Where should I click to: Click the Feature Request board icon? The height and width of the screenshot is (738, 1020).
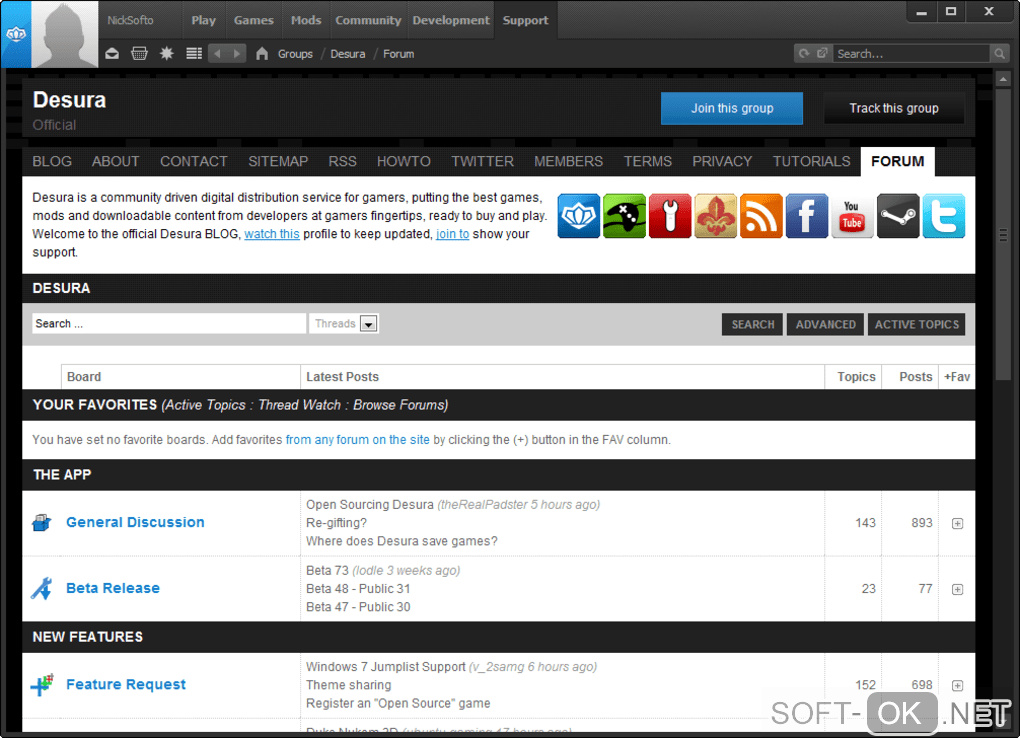point(42,685)
